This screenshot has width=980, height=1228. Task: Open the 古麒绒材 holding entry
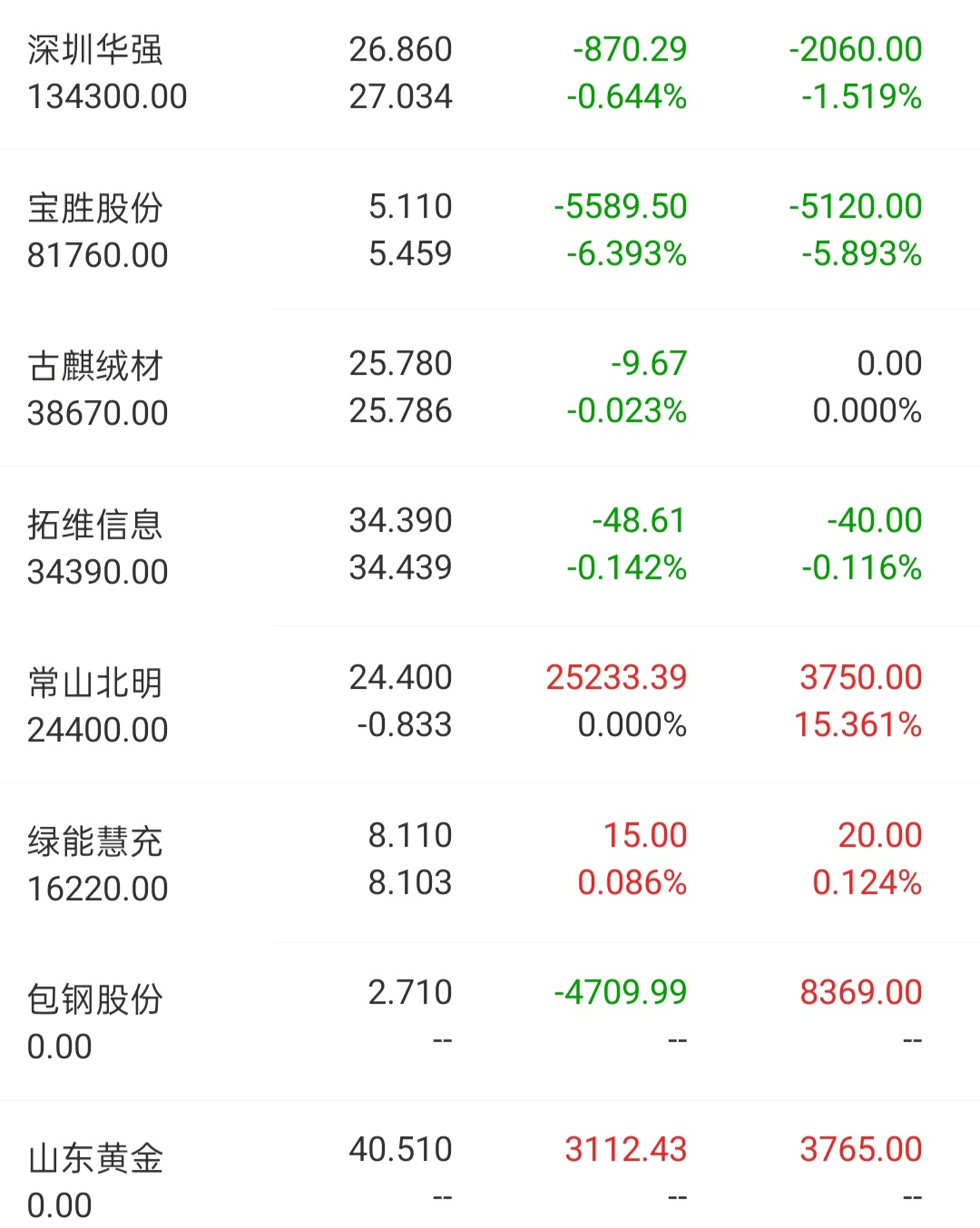click(490, 388)
